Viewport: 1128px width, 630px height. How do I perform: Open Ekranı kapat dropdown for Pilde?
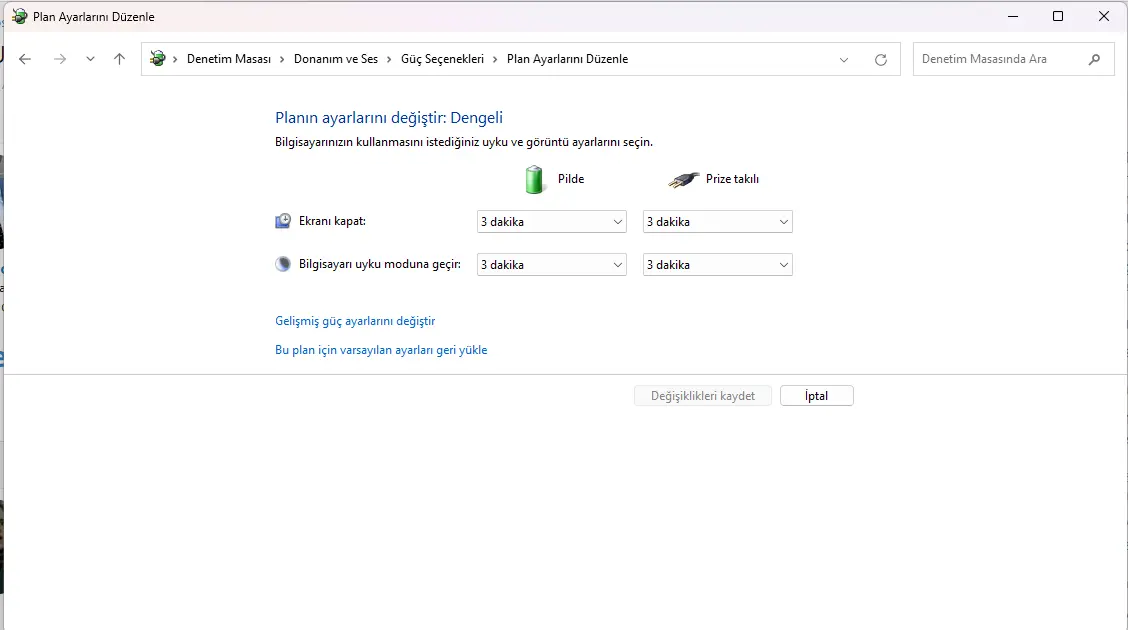pos(552,222)
